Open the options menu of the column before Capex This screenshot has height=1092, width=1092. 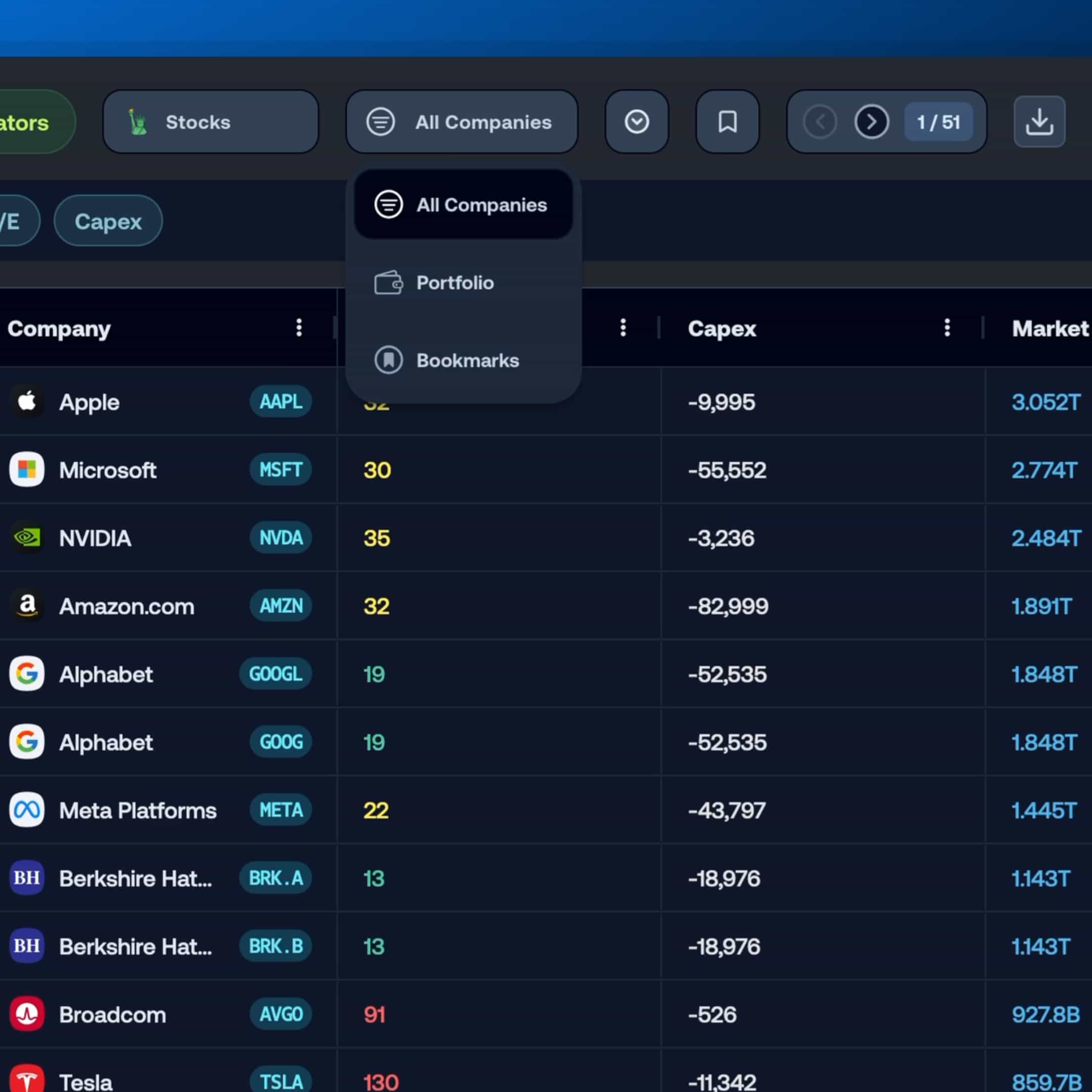[623, 327]
